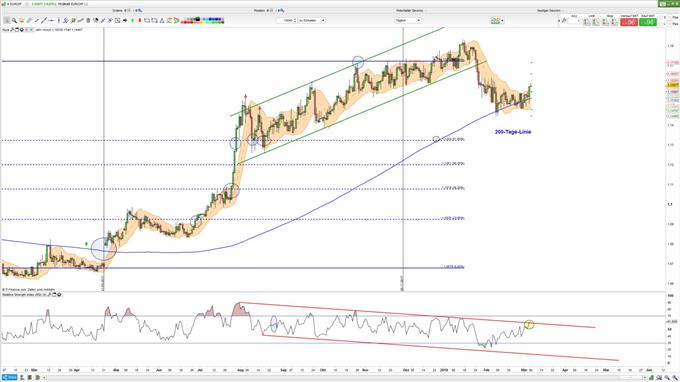The height and width of the screenshot is (382, 680).
Task: Click the 200-Tage-Linie chart label
Action: (513, 132)
